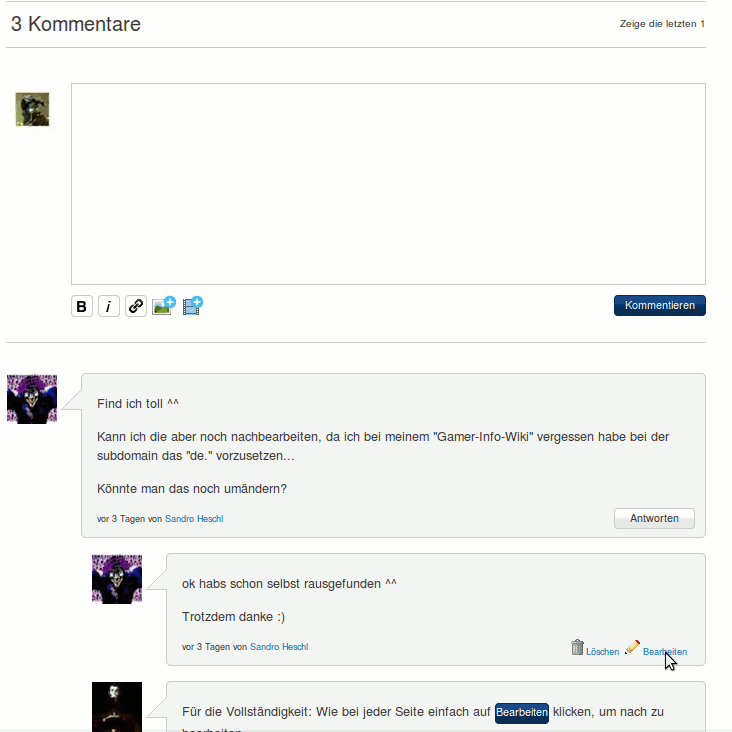The image size is (732, 732).
Task: Click the Bearbeiten link on reply
Action: tap(665, 652)
